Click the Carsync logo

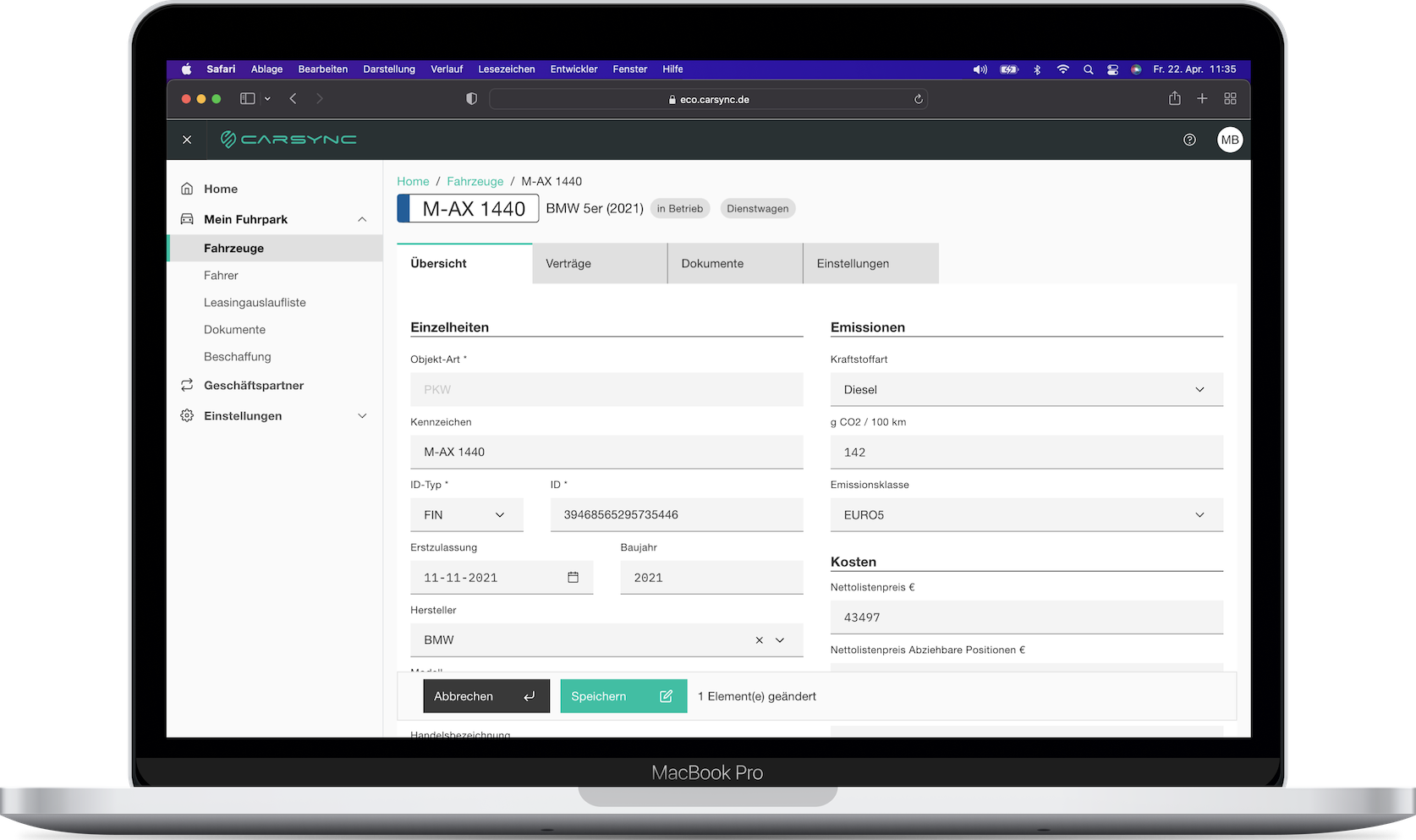[x=288, y=139]
